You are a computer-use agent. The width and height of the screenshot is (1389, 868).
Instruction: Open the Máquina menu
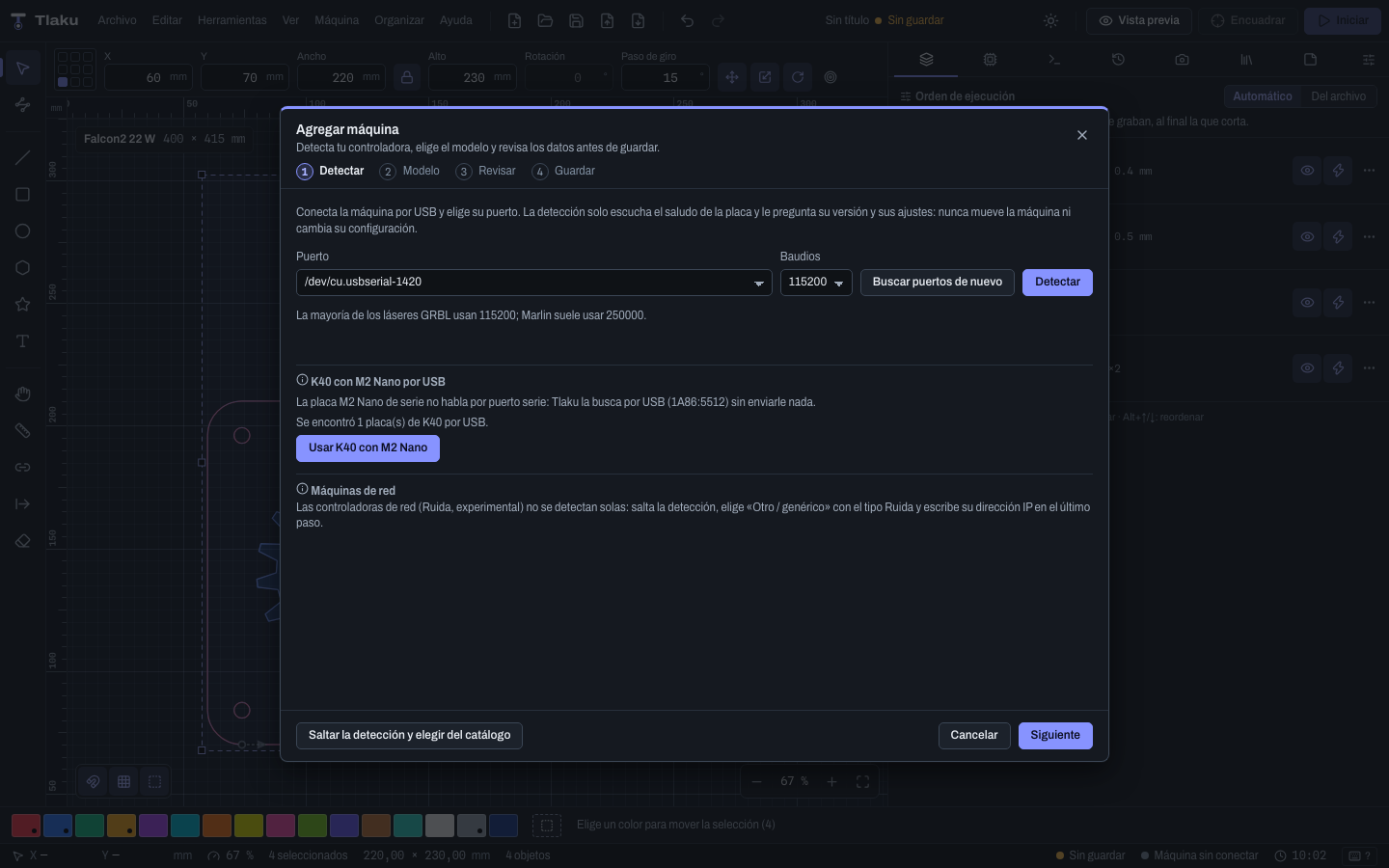pyautogui.click(x=337, y=20)
